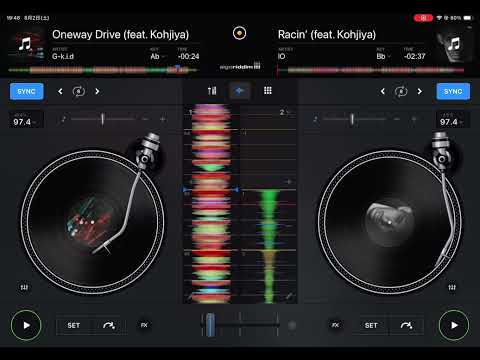Open the mixer view icon in center toolbar
480x360 pixels.
click(x=212, y=91)
